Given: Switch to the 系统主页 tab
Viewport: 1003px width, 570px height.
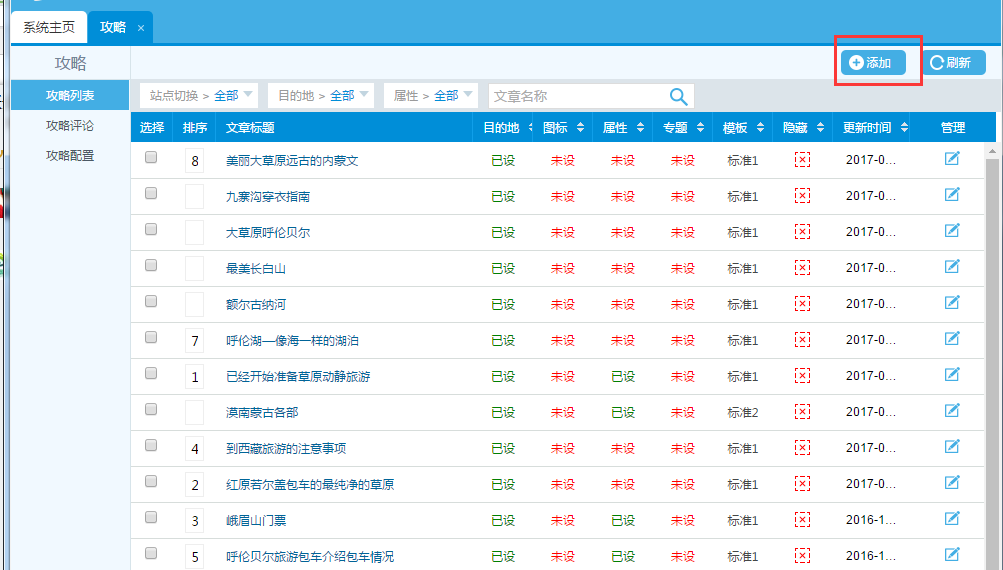Looking at the screenshot, I should [x=49, y=27].
